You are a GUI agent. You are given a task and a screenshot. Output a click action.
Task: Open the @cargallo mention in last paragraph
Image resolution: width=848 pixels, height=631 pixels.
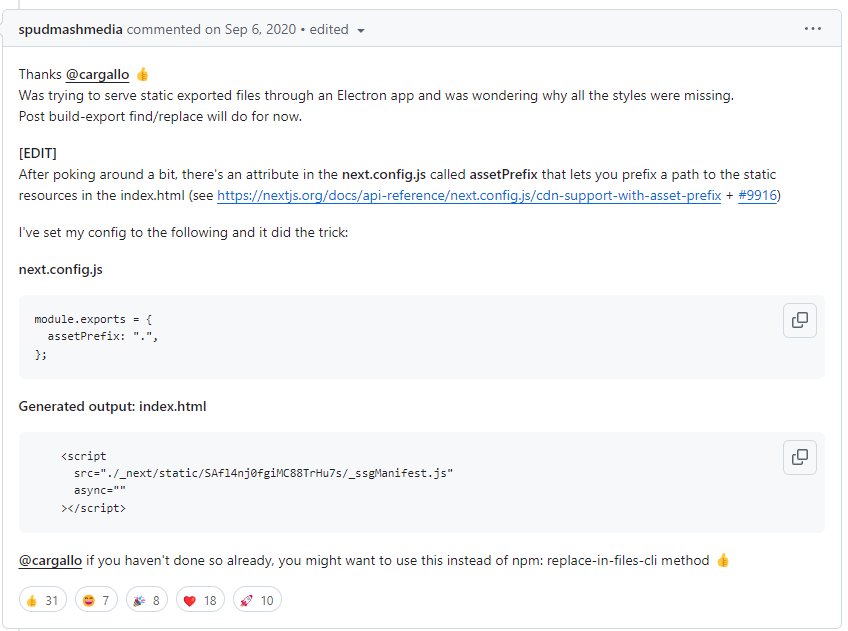tap(50, 560)
